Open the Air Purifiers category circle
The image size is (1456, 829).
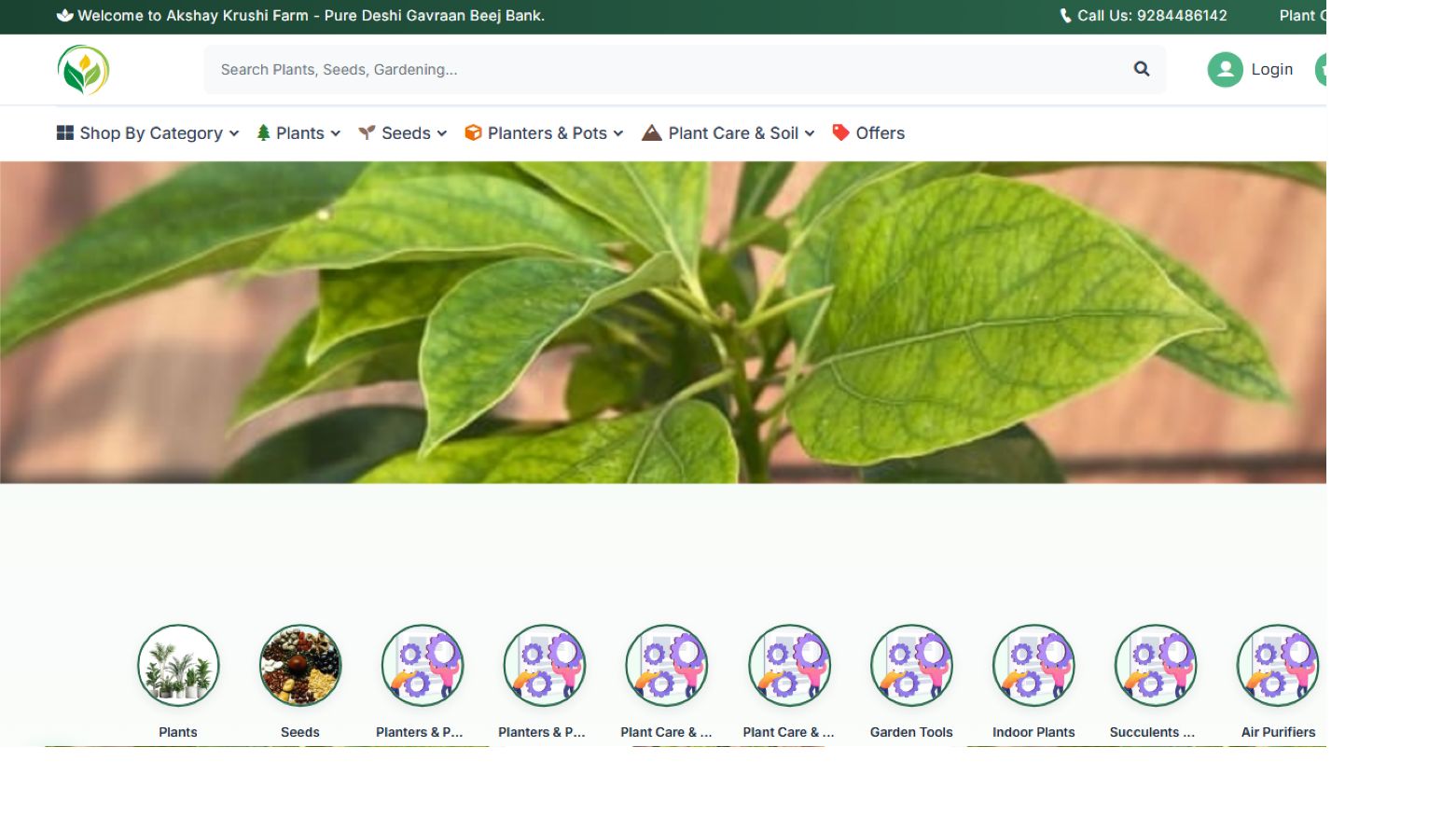[1278, 666]
